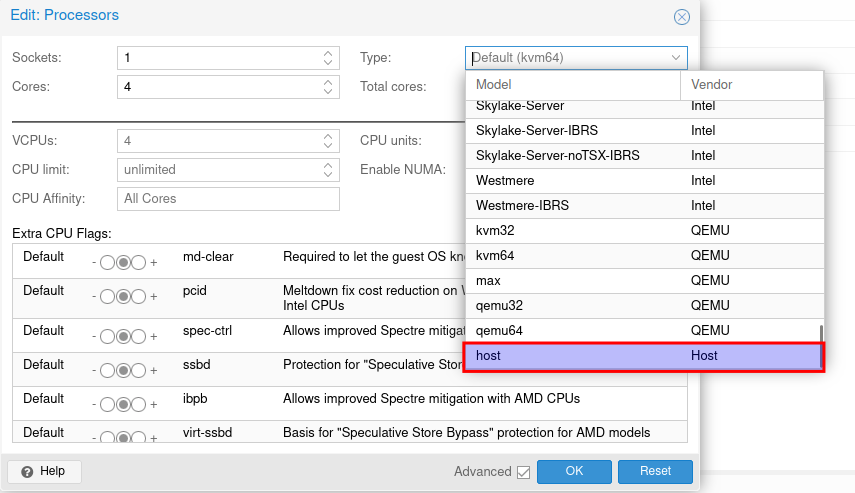Enable the ssbd flag radio option
Viewport: 855px width, 493px height.
139,372
